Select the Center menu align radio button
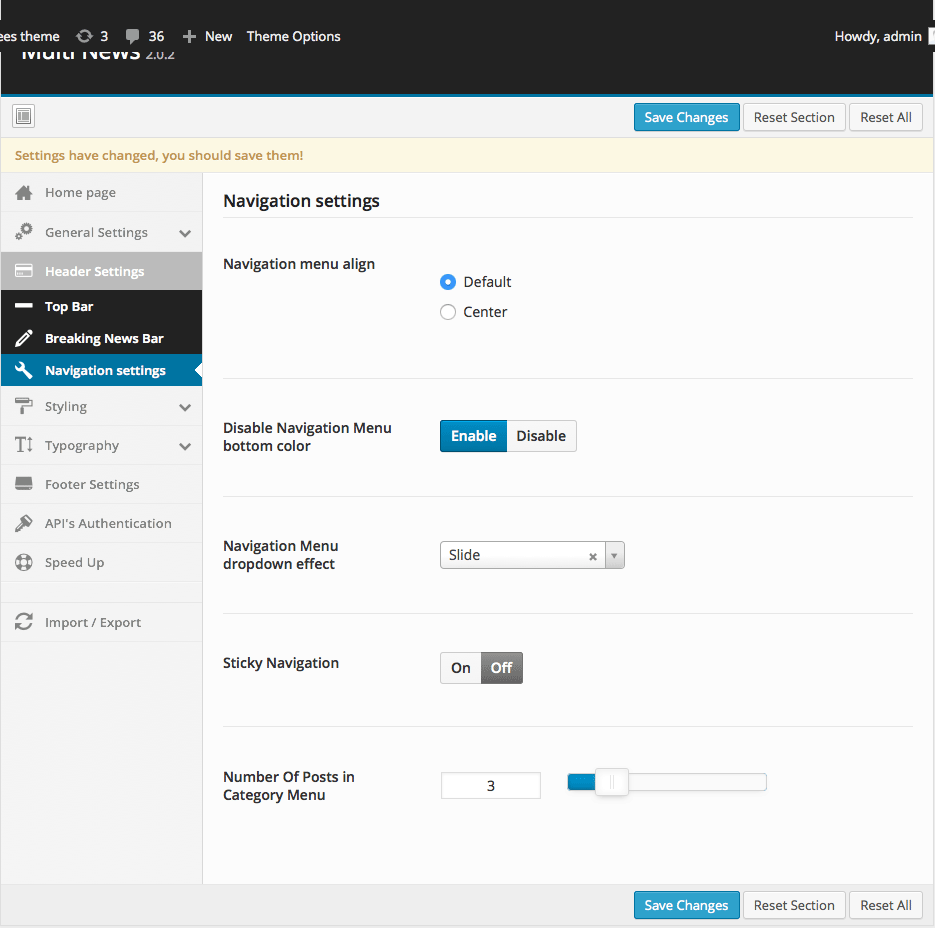Screen dimensions: 935x928 coord(448,312)
